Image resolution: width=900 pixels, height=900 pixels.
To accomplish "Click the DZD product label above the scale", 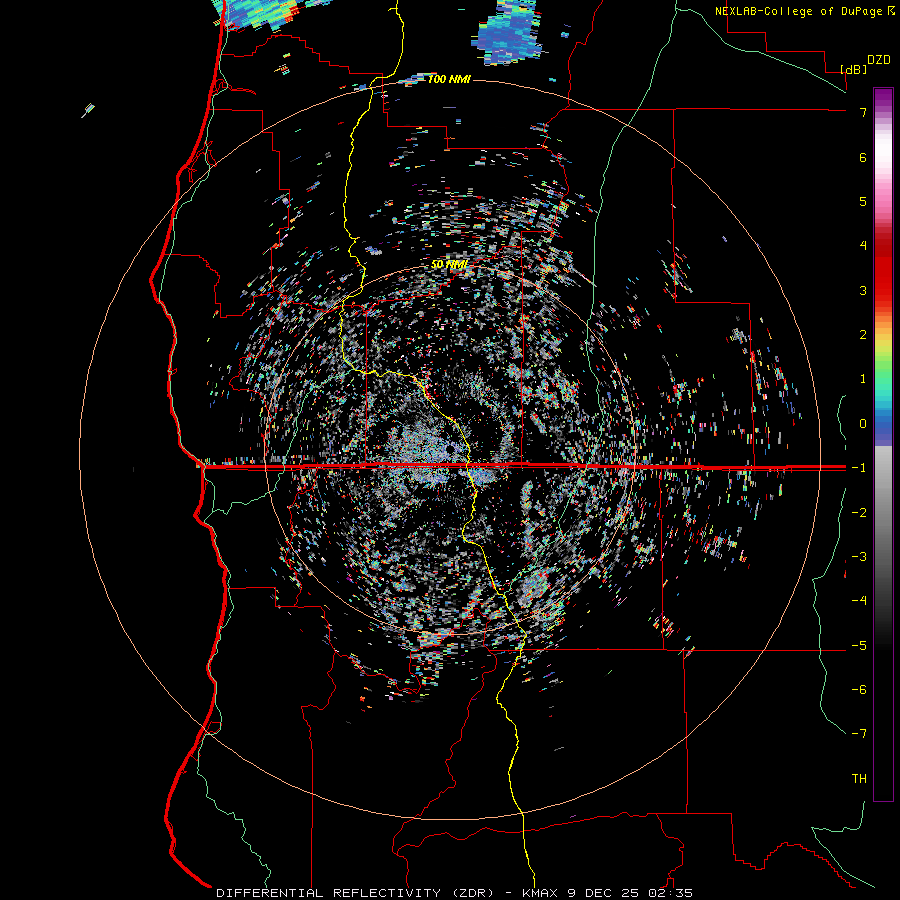I will pos(879,60).
